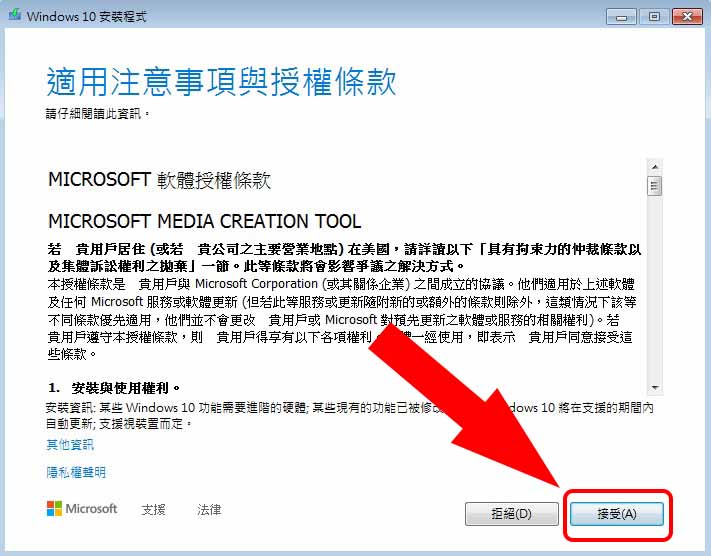Click the section title 1. 安裝與使用權利
The width and height of the screenshot is (711, 556).
114,388
